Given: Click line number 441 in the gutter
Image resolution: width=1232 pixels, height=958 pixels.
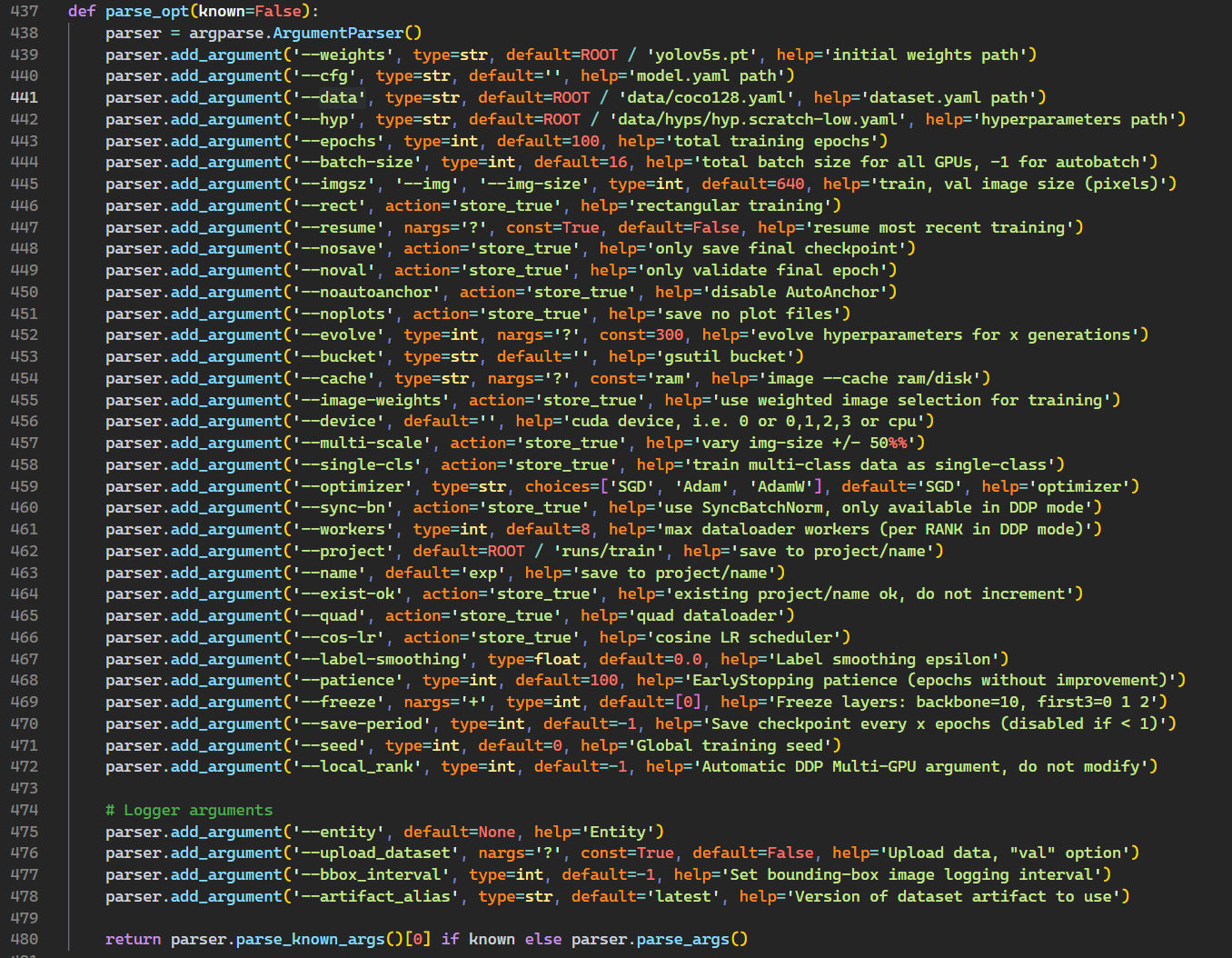Looking at the screenshot, I should (x=25, y=97).
